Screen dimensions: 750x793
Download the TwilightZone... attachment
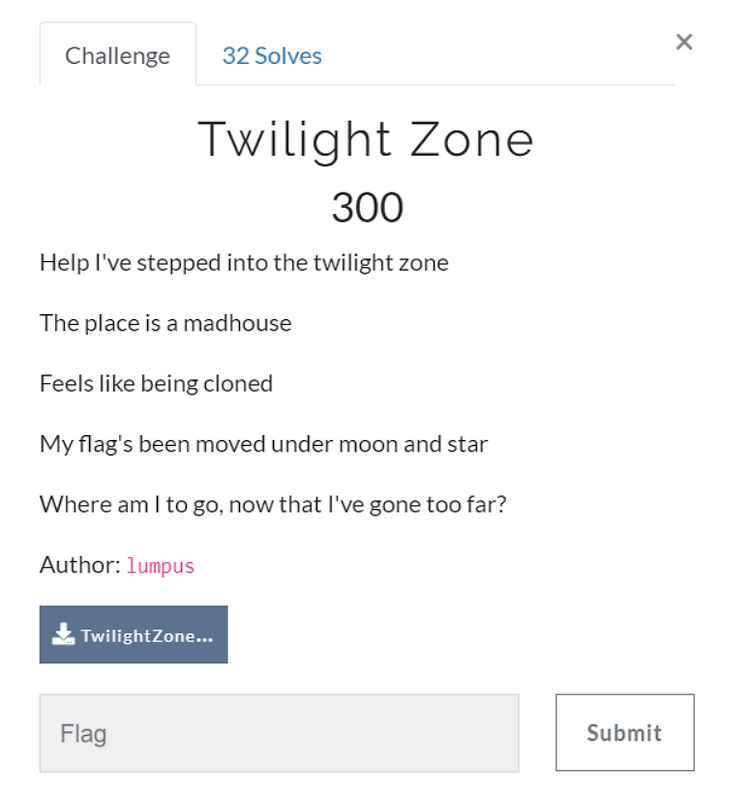[x=134, y=634]
